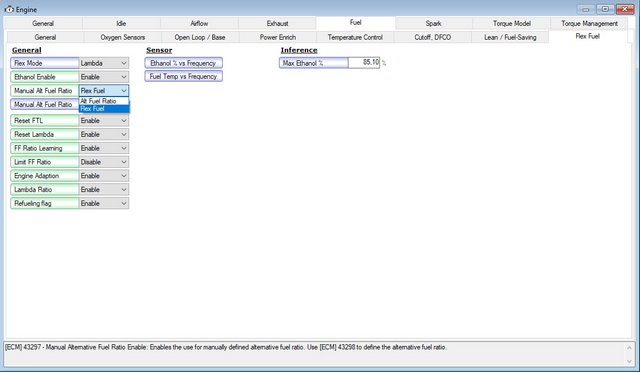This screenshot has width=640, height=373.
Task: Open the Limit FF Ratio dropdown
Action: (x=104, y=162)
